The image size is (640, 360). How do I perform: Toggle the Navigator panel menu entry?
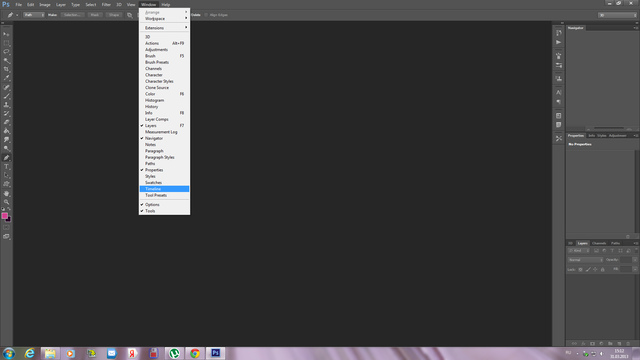coord(164,138)
